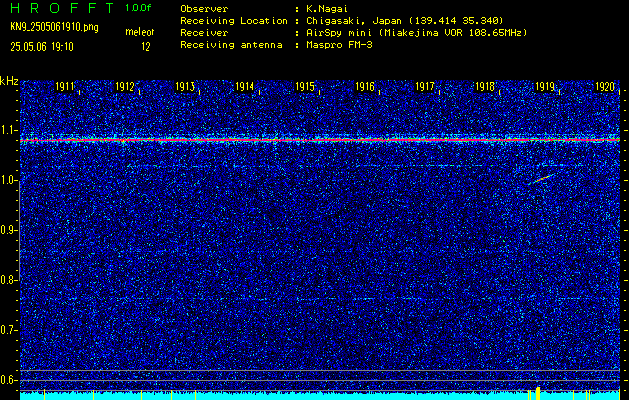Viewport: 629px width, 400px height.
Task: Click the Receiving antenna field label
Action: point(231,45)
